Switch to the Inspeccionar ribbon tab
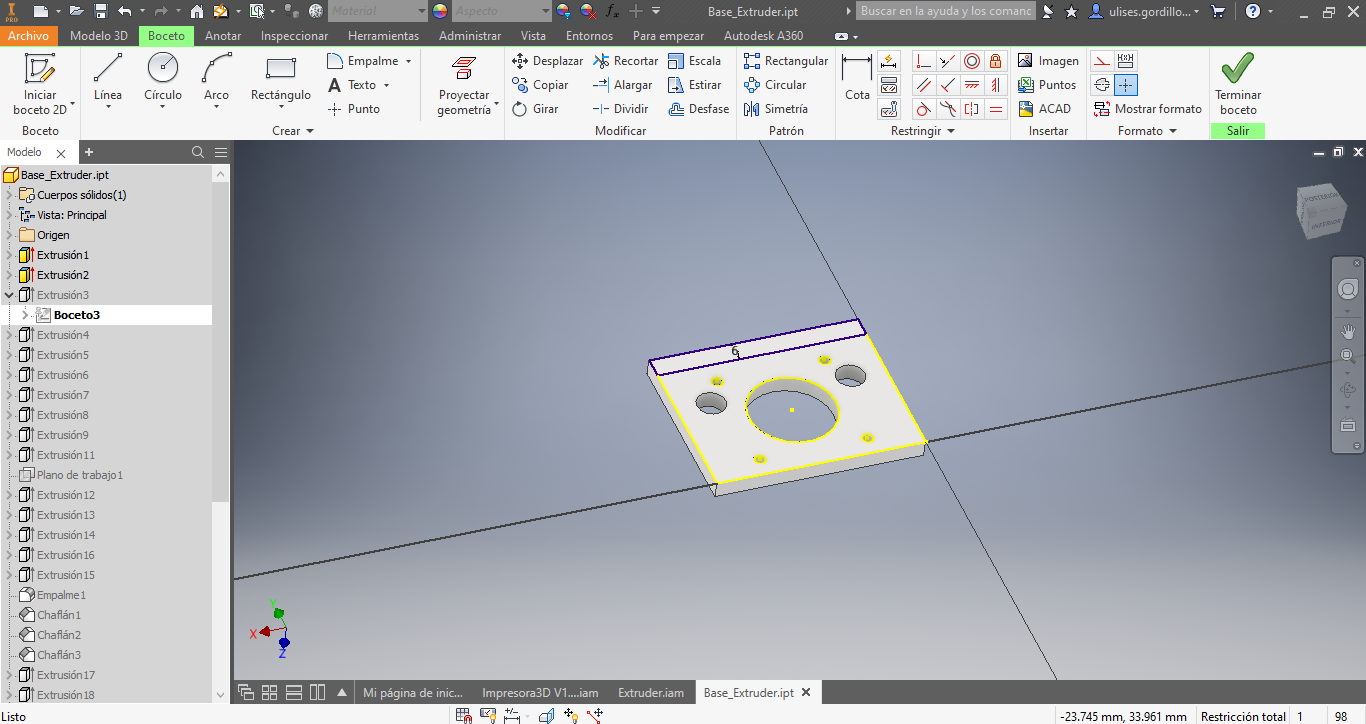 coord(294,35)
